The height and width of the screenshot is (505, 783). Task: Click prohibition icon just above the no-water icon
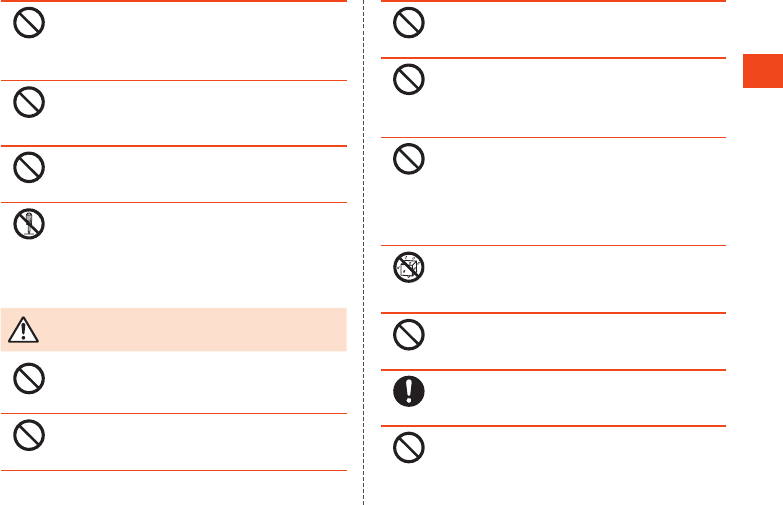pos(408,159)
